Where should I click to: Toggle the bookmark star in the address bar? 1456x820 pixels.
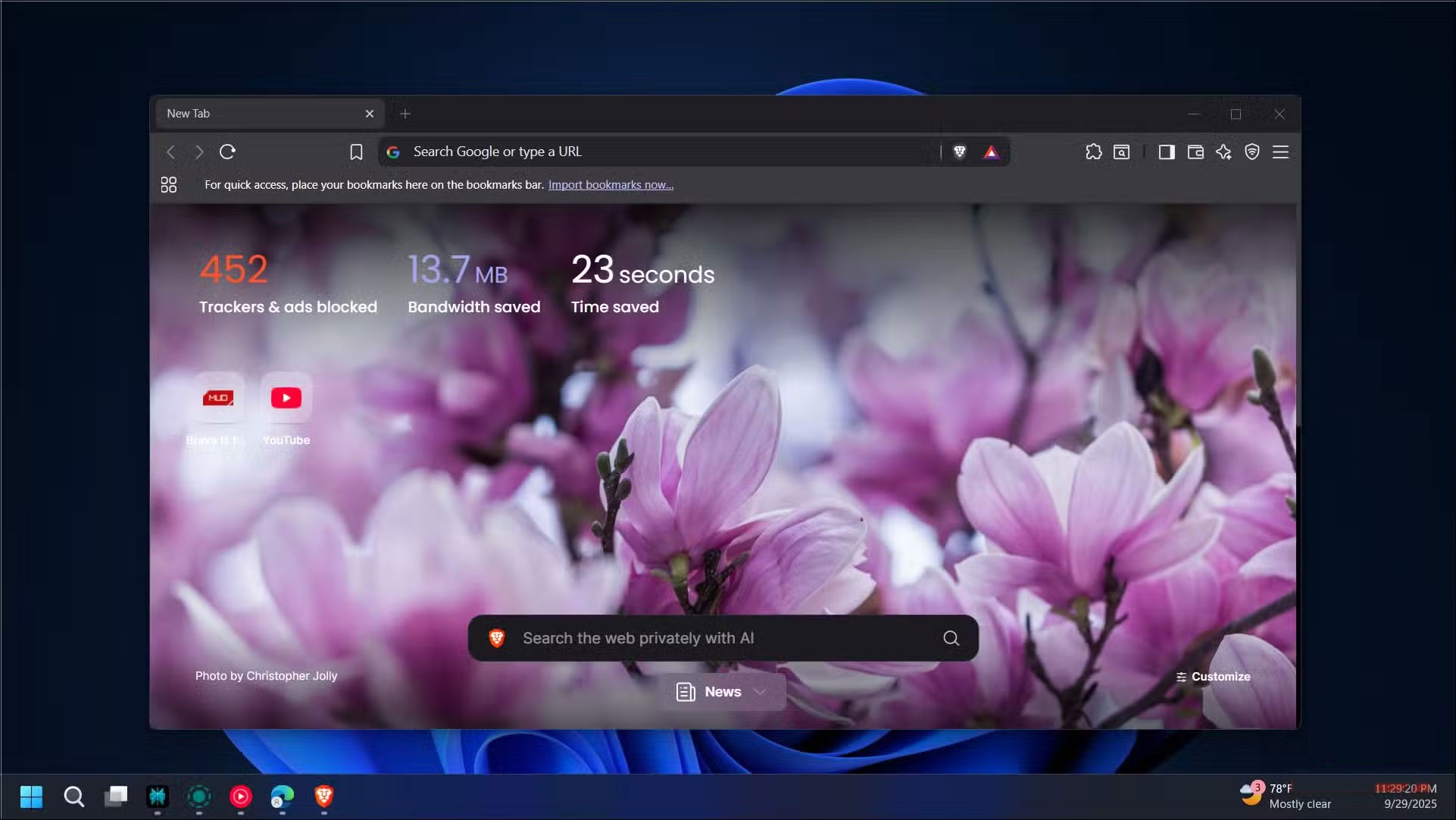356,152
